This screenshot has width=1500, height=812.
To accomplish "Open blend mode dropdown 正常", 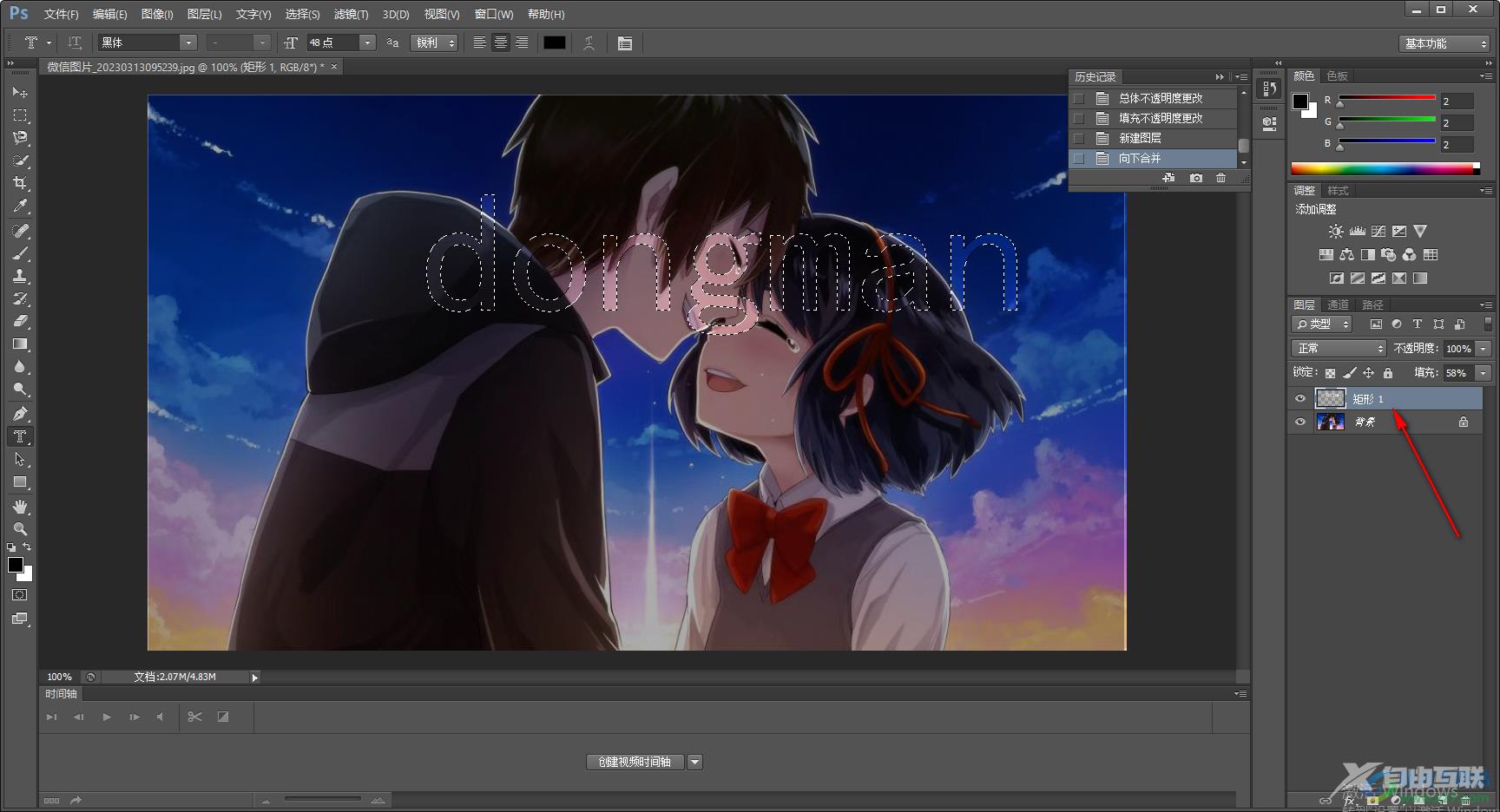I will click(x=1339, y=348).
